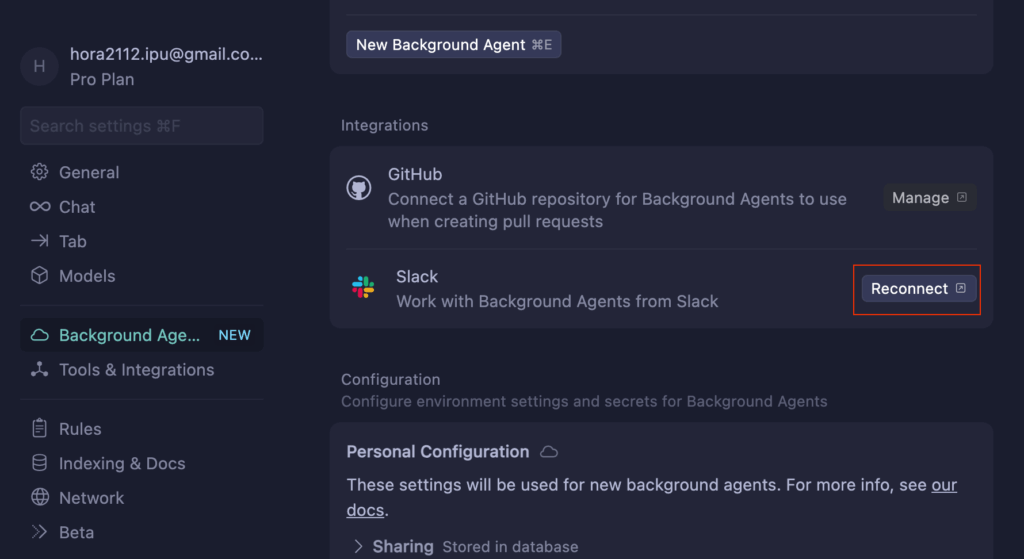Viewport: 1024px width, 559px height.
Task: Click the cloud icon beside Personal Configuration
Action: 549,452
